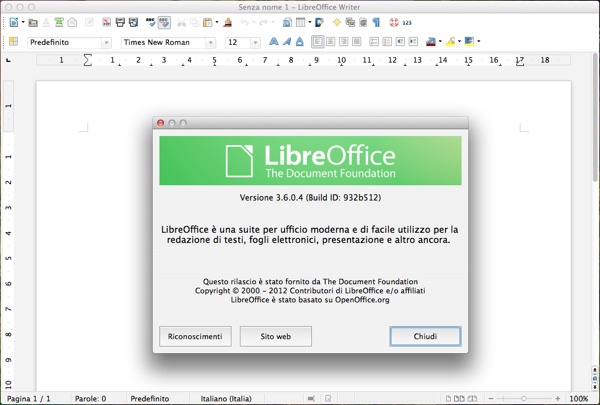Click the Cut scissors icon

[181, 23]
